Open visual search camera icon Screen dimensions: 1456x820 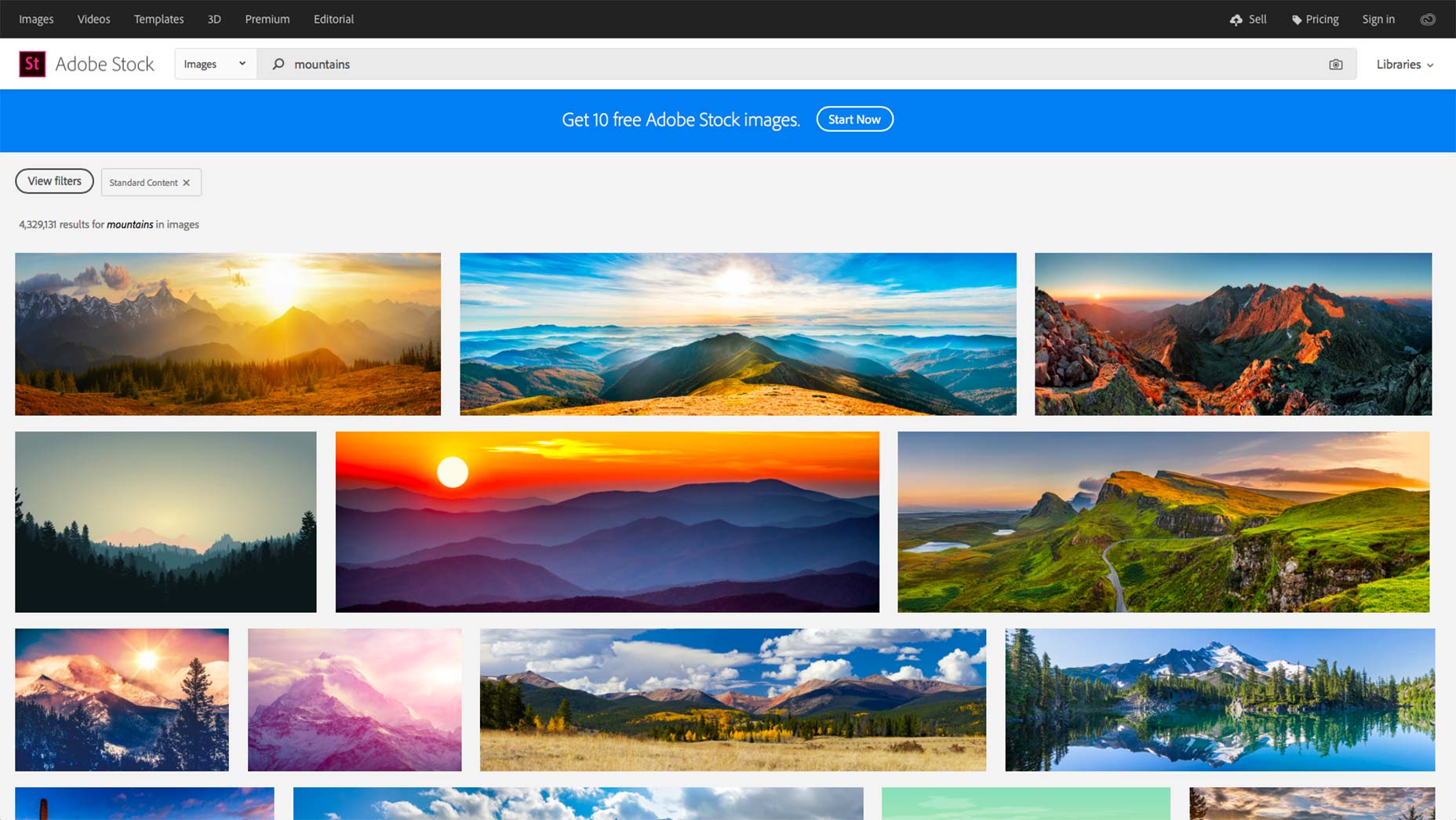[x=1335, y=64]
